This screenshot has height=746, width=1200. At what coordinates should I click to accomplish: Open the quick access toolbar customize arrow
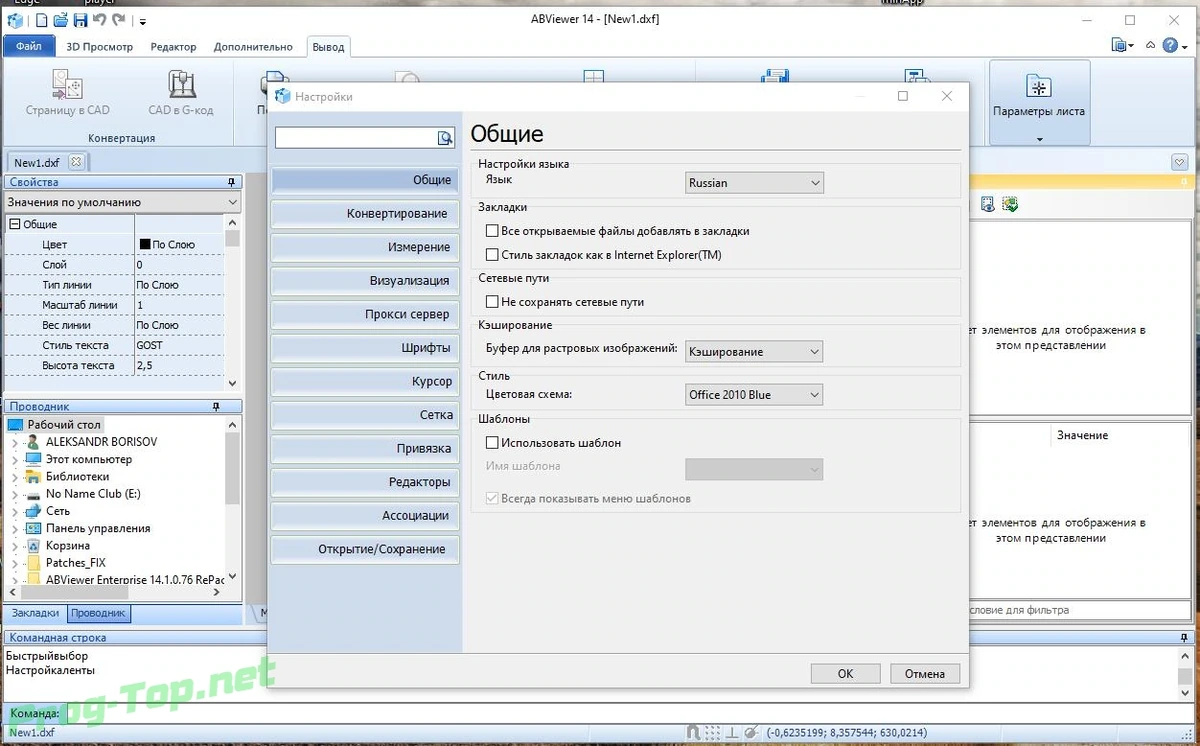click(143, 20)
